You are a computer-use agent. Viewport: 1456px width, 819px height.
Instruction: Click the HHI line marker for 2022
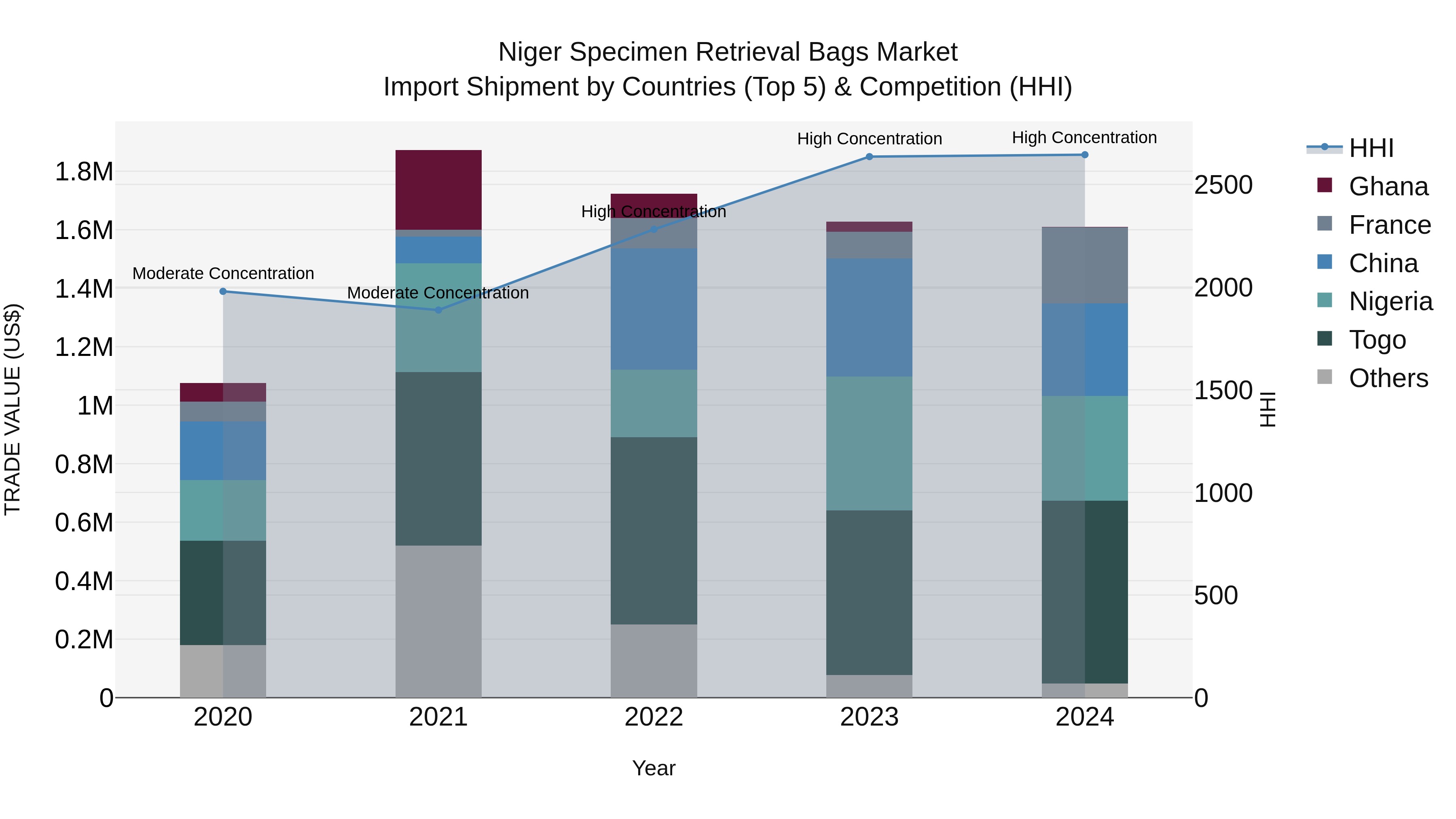[x=654, y=229]
